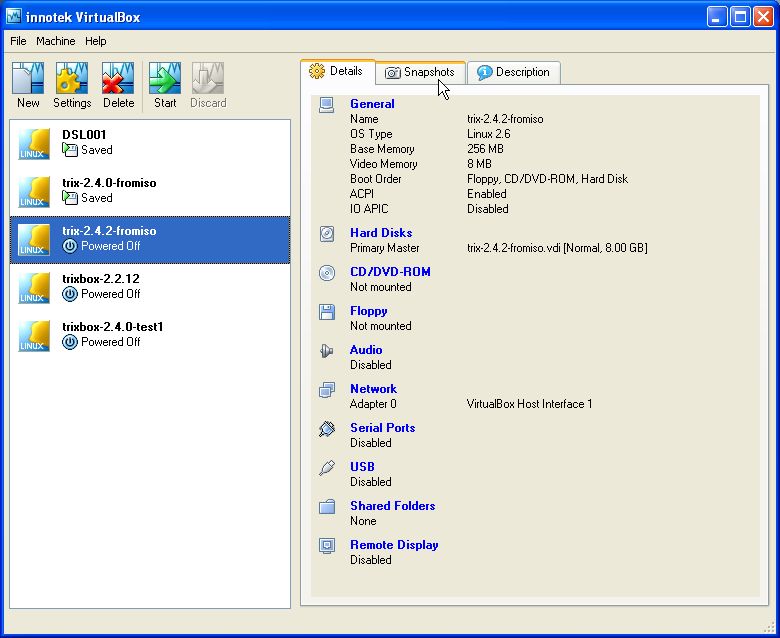Click the Network monitors icon
Viewport: 780px width, 638px height.
coord(326,389)
